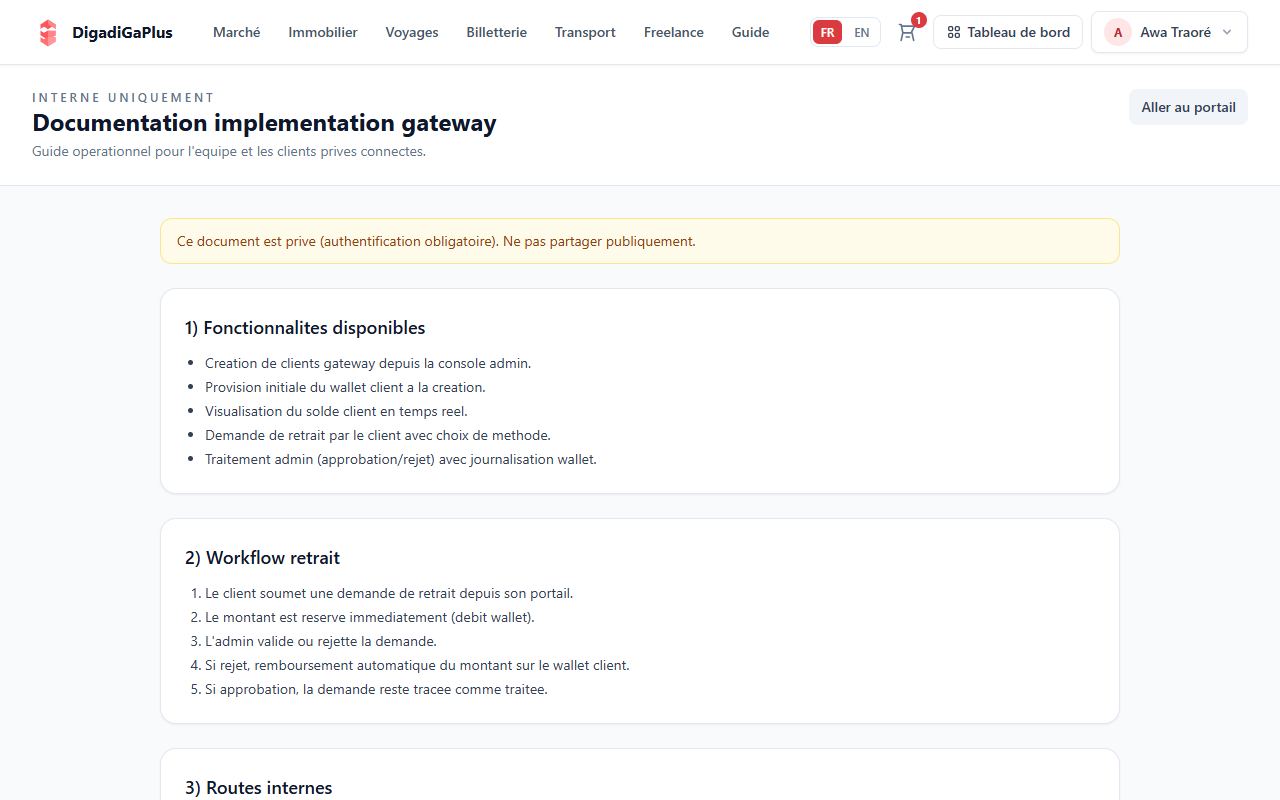Click the Documentation implementation gateway heading
This screenshot has height=800, width=1280.
click(264, 123)
